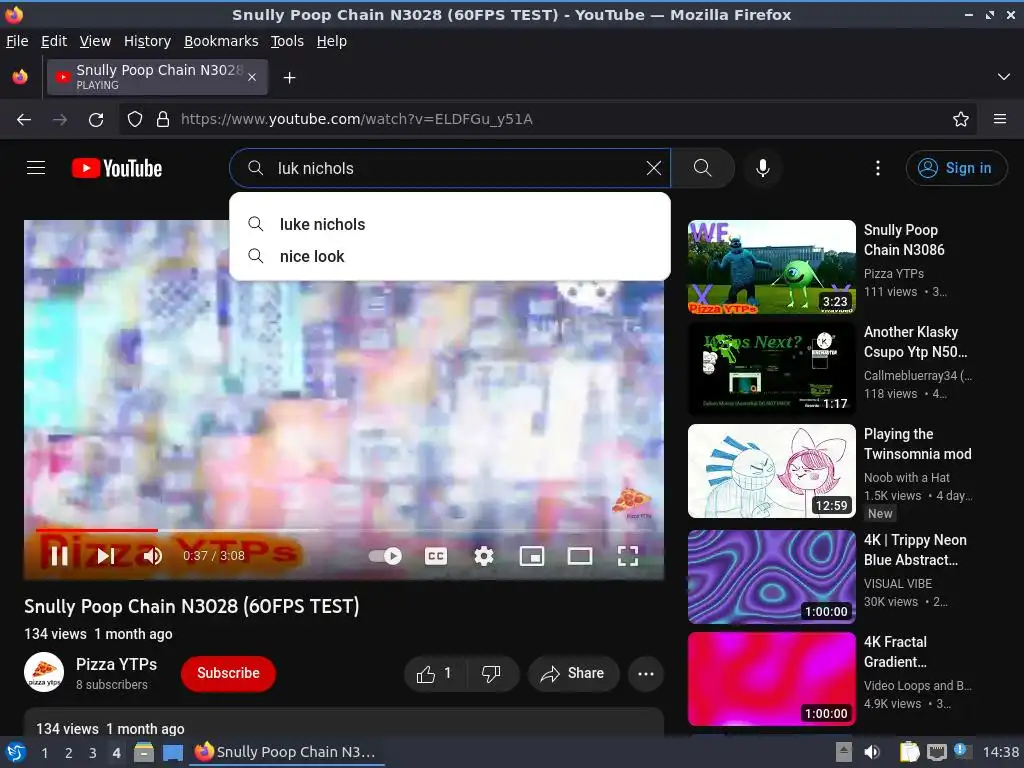This screenshot has width=1024, height=768.
Task: Mute the video volume
Action: tap(153, 556)
